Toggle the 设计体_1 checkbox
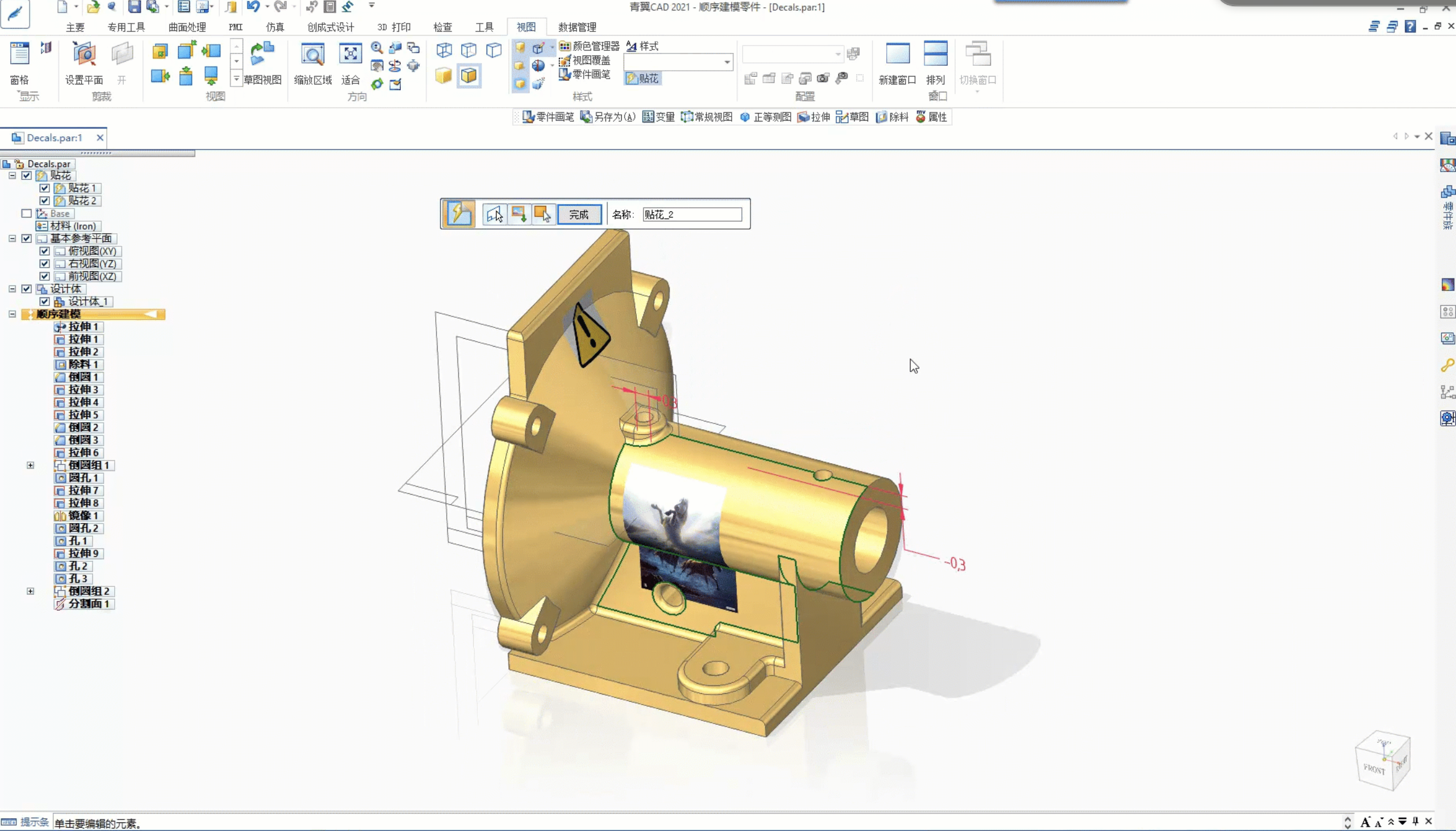Screen dimensions: 1456x831 [x=45, y=301]
